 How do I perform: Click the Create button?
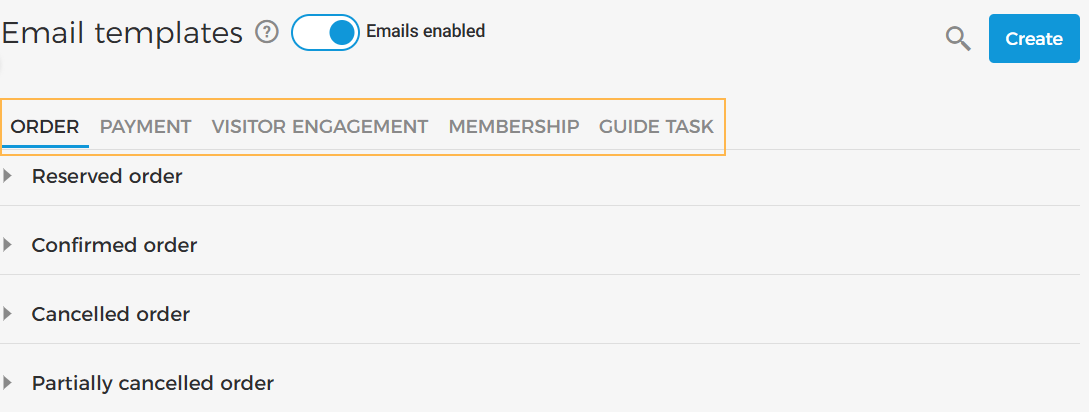tap(1034, 39)
